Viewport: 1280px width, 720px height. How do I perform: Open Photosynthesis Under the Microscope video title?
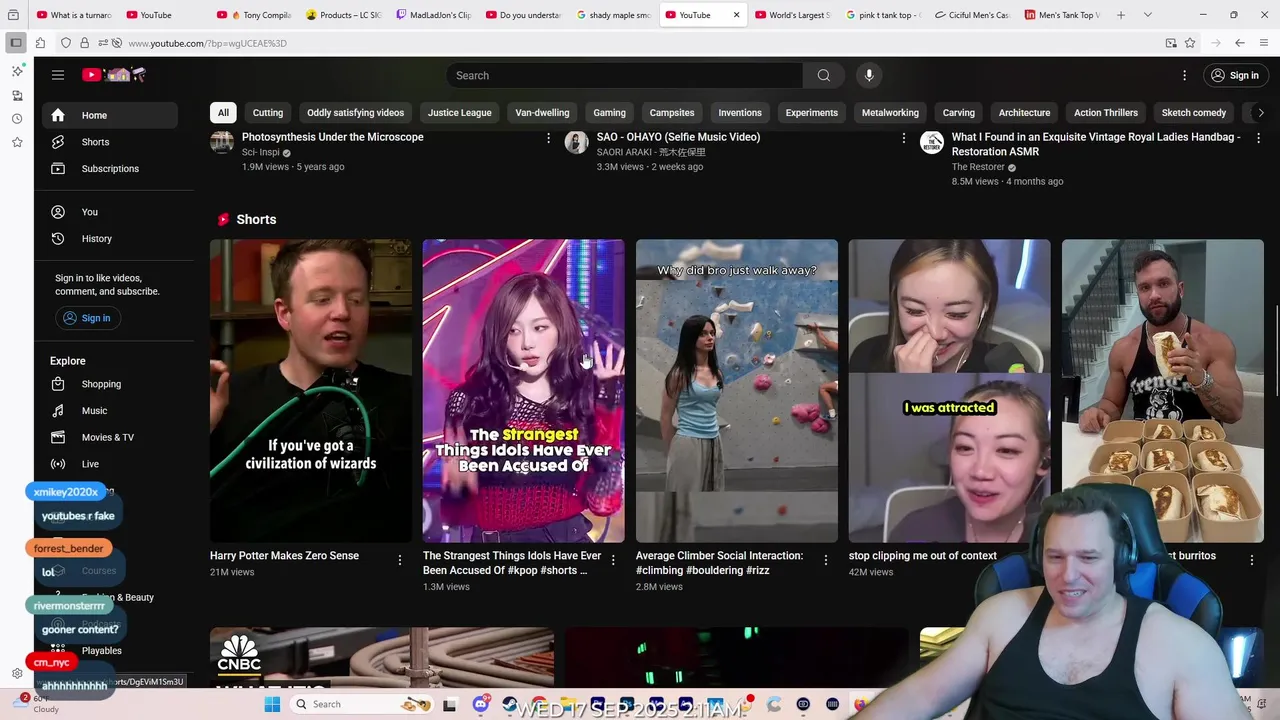pos(332,137)
